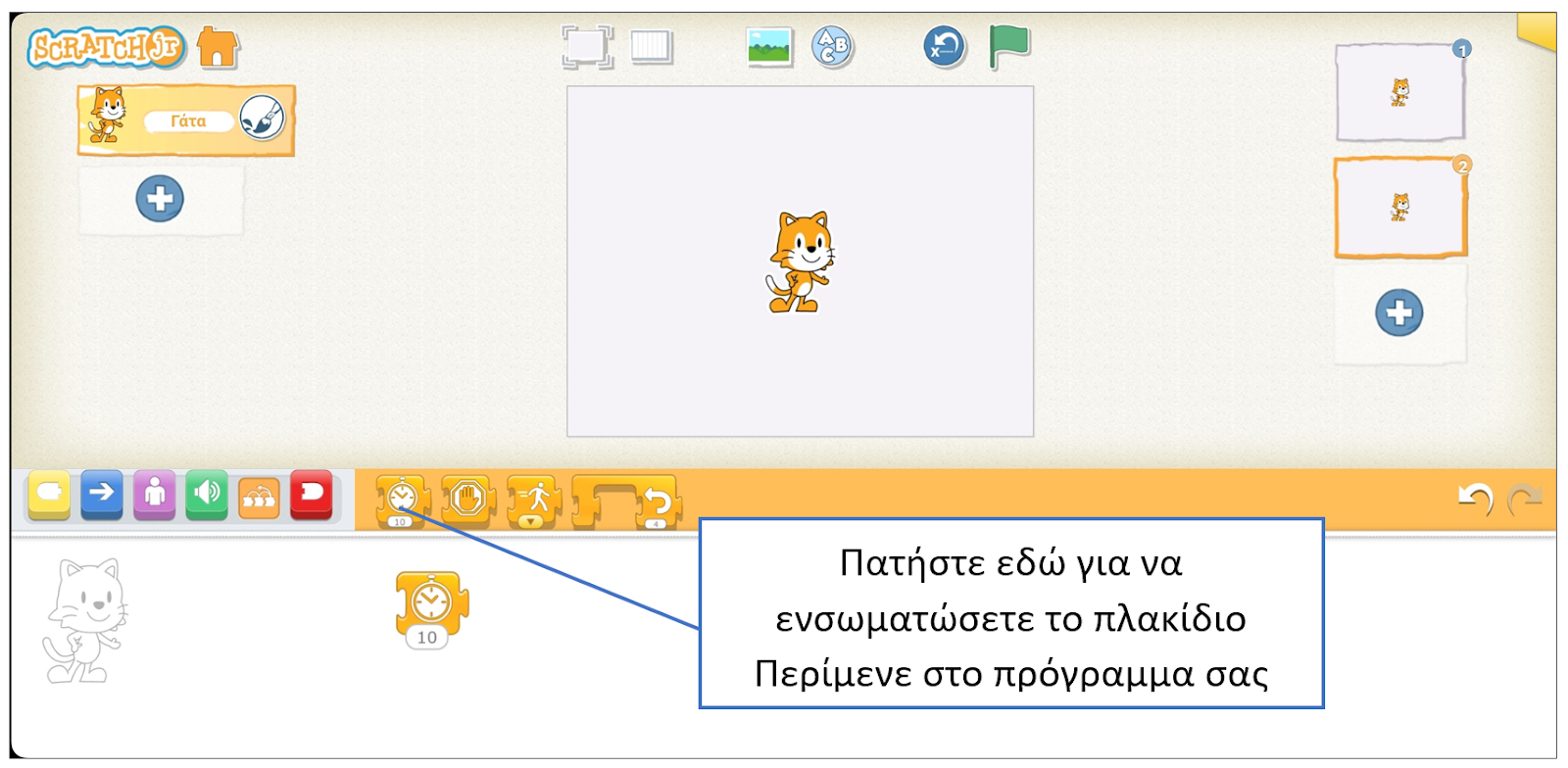The width and height of the screenshot is (1568, 768).
Task: Open page 1 thumbnail
Action: pos(1399,92)
